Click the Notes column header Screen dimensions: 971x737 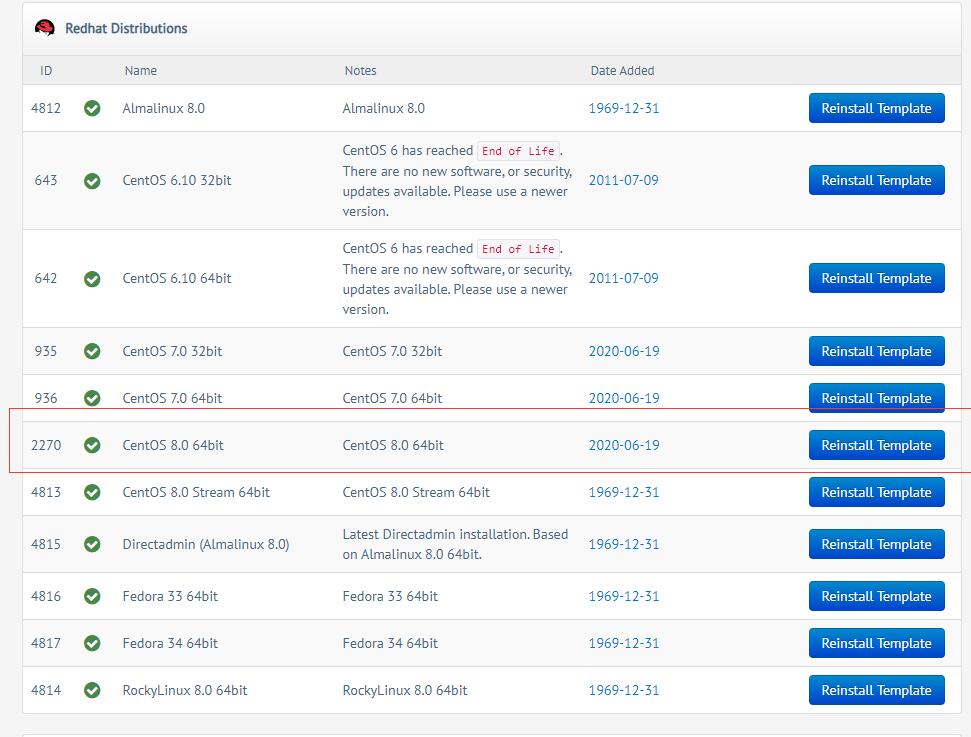coord(360,71)
